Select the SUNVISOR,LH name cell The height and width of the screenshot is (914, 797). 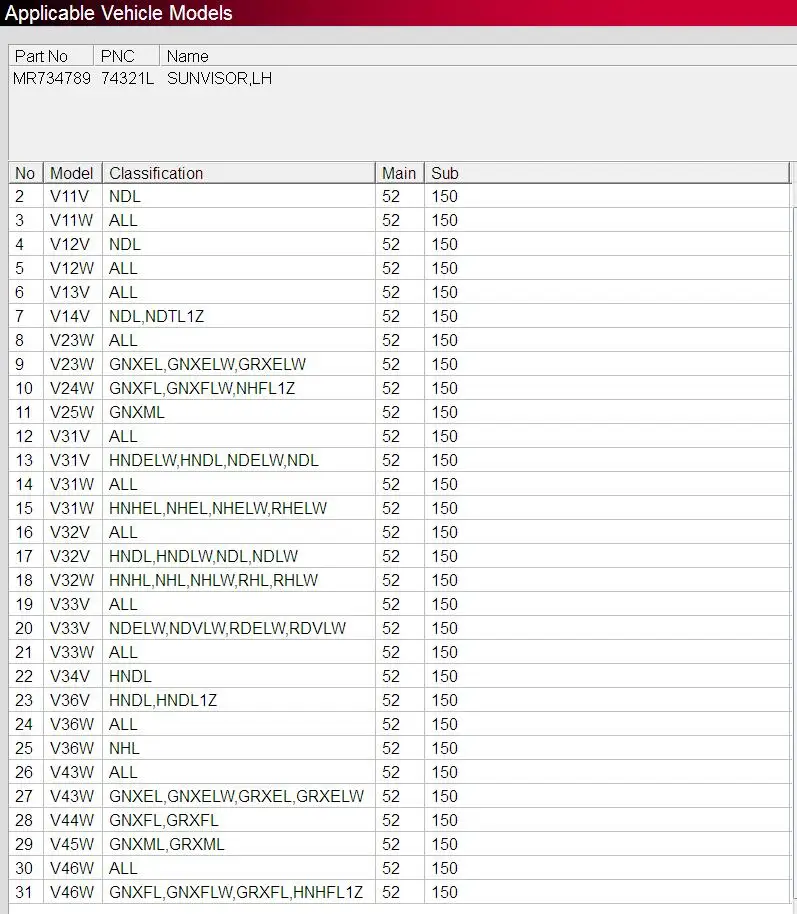point(219,78)
